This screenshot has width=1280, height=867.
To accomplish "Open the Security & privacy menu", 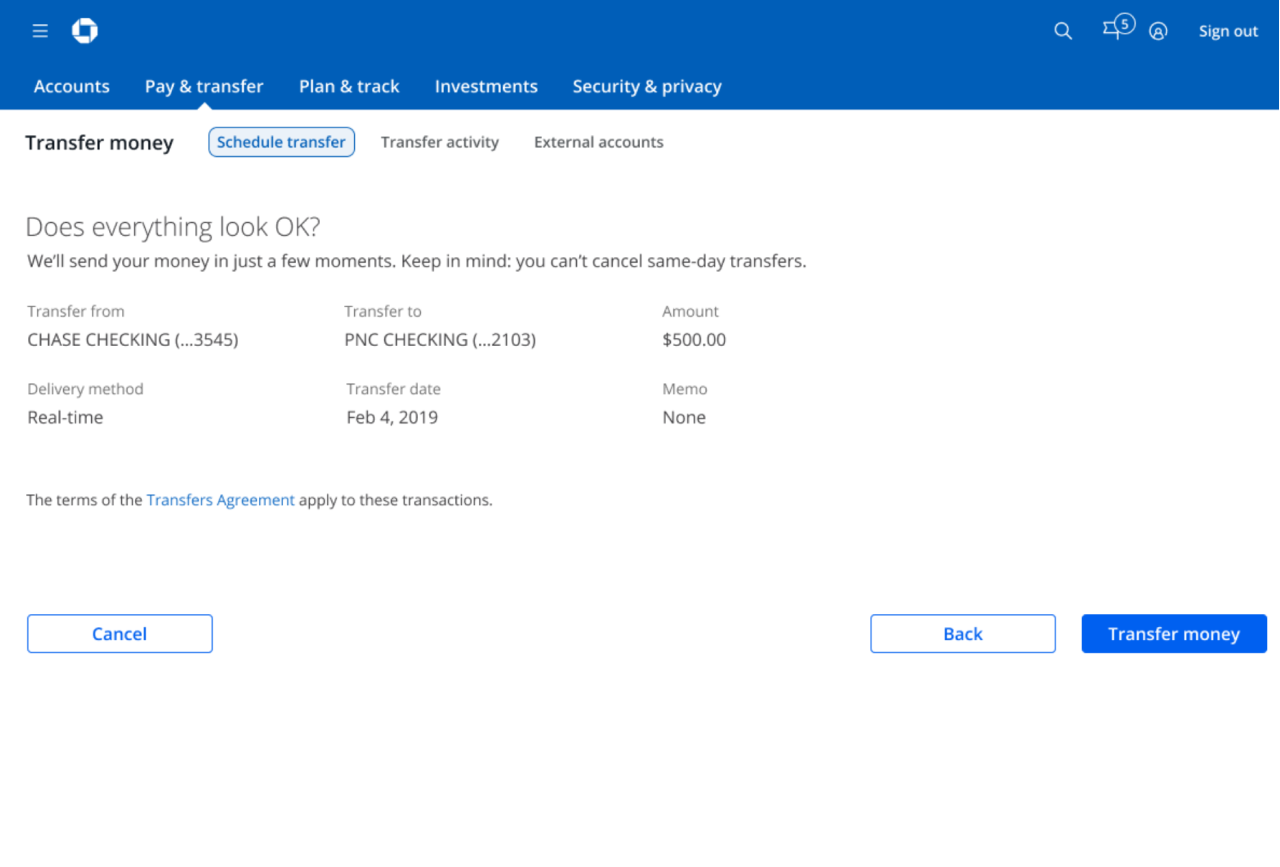I will coord(647,86).
